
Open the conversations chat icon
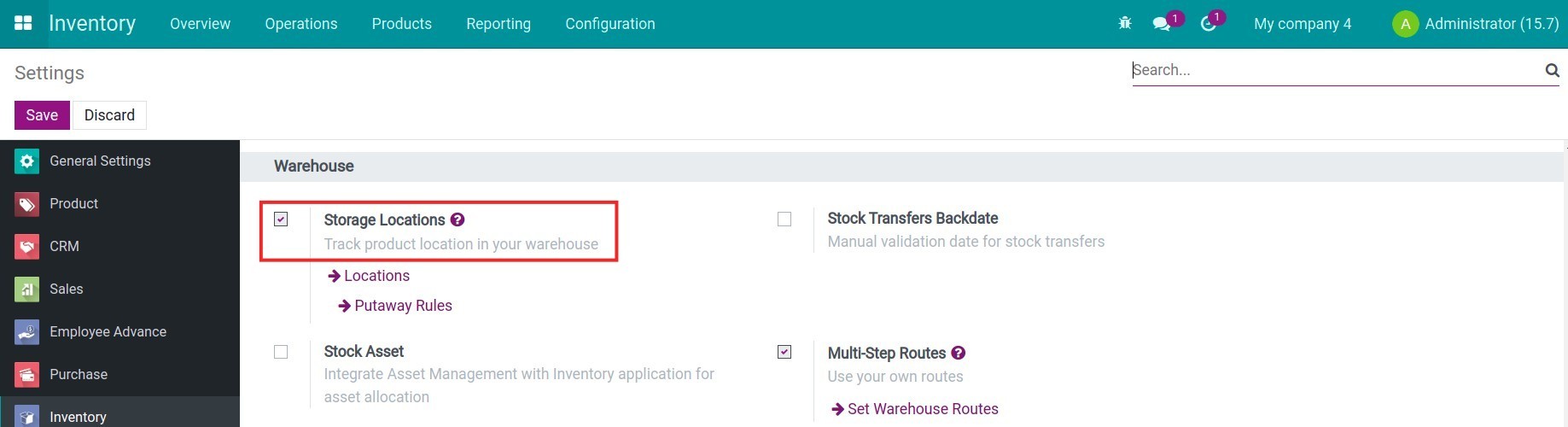point(1161,24)
